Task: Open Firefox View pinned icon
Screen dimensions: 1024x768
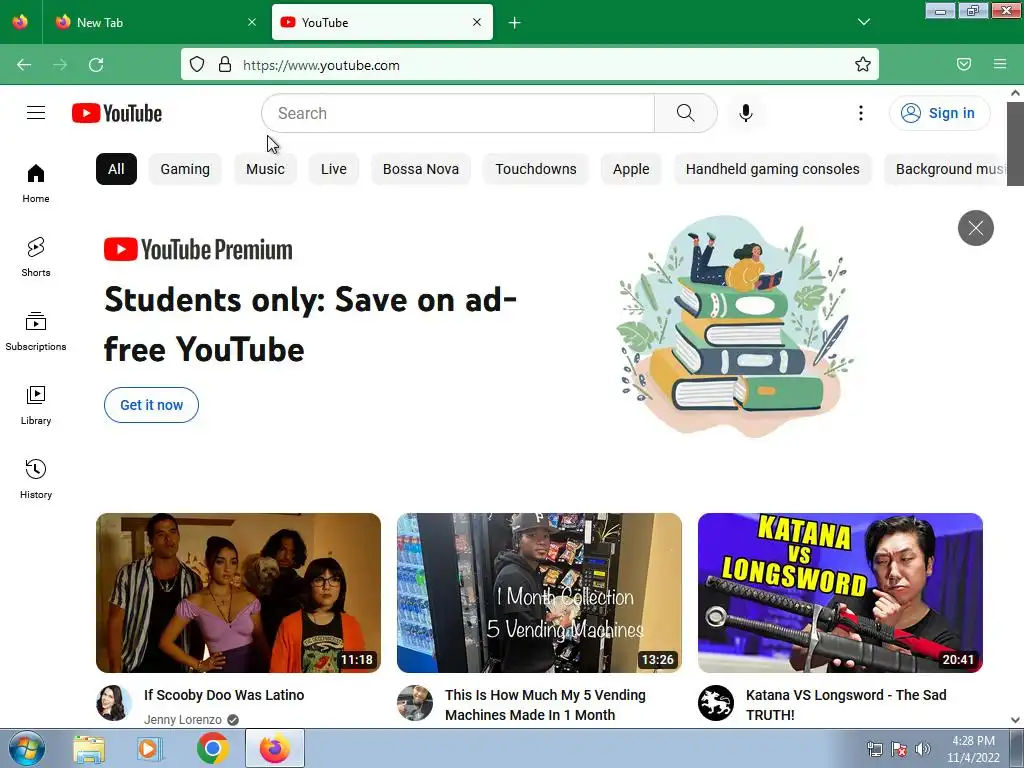Action: pyautogui.click(x=20, y=22)
